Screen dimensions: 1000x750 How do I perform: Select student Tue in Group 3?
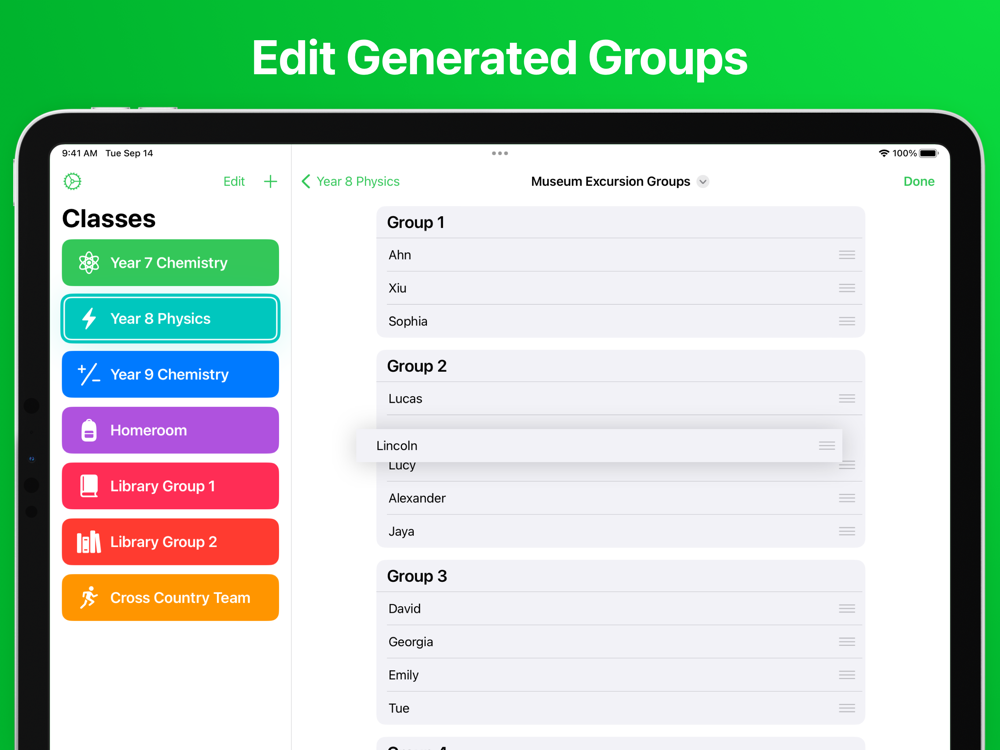point(621,709)
